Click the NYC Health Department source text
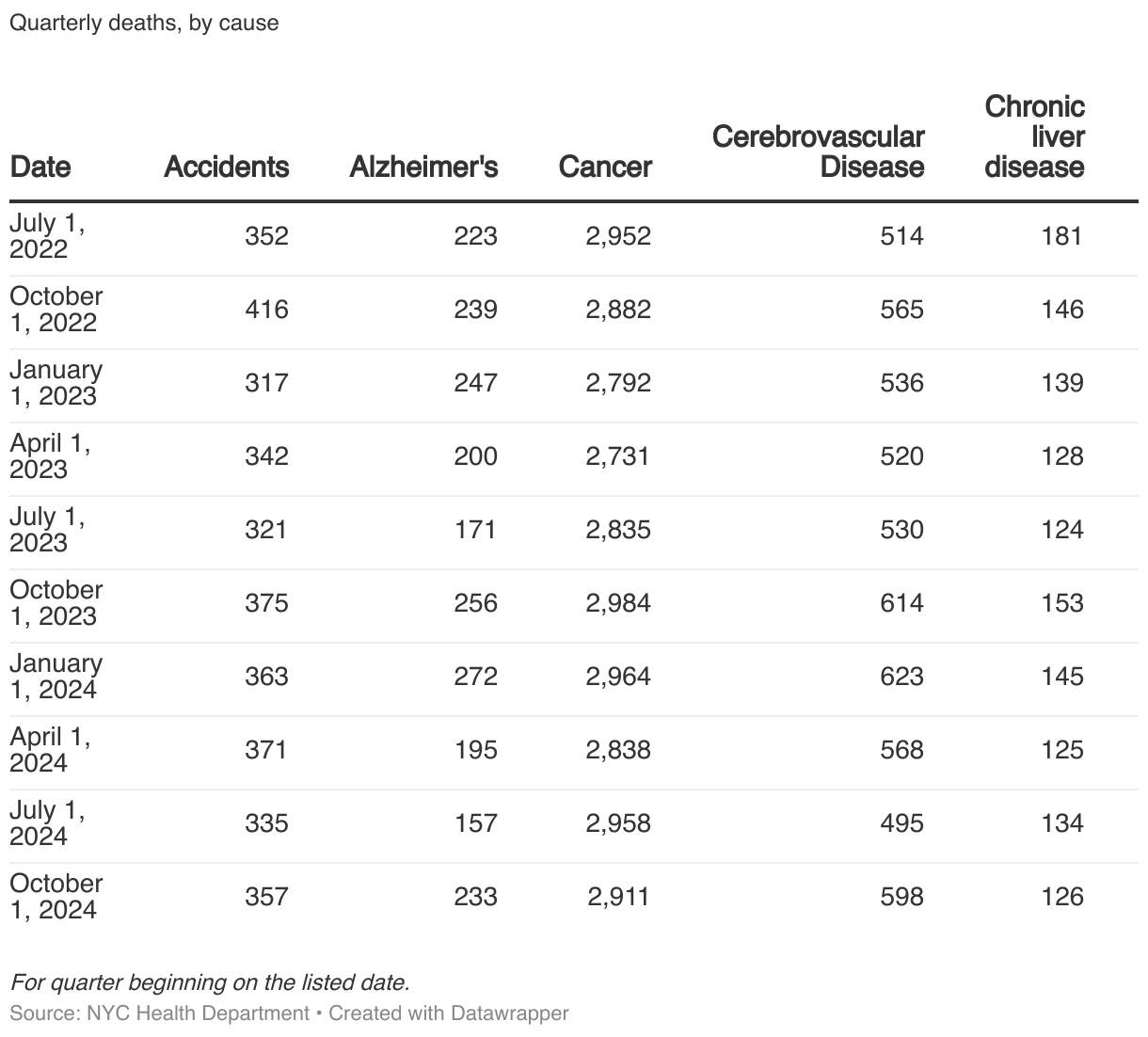1148x1037 pixels. point(198,1013)
